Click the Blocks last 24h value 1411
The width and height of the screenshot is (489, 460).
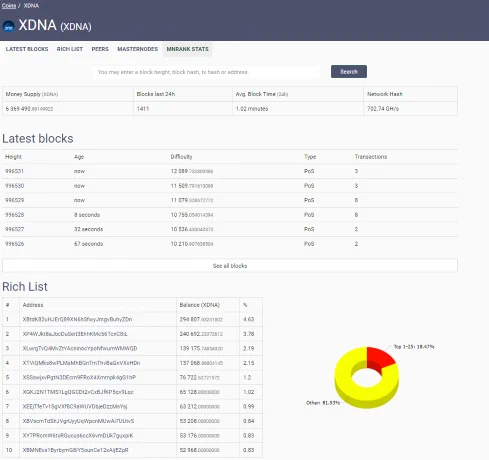(143, 109)
